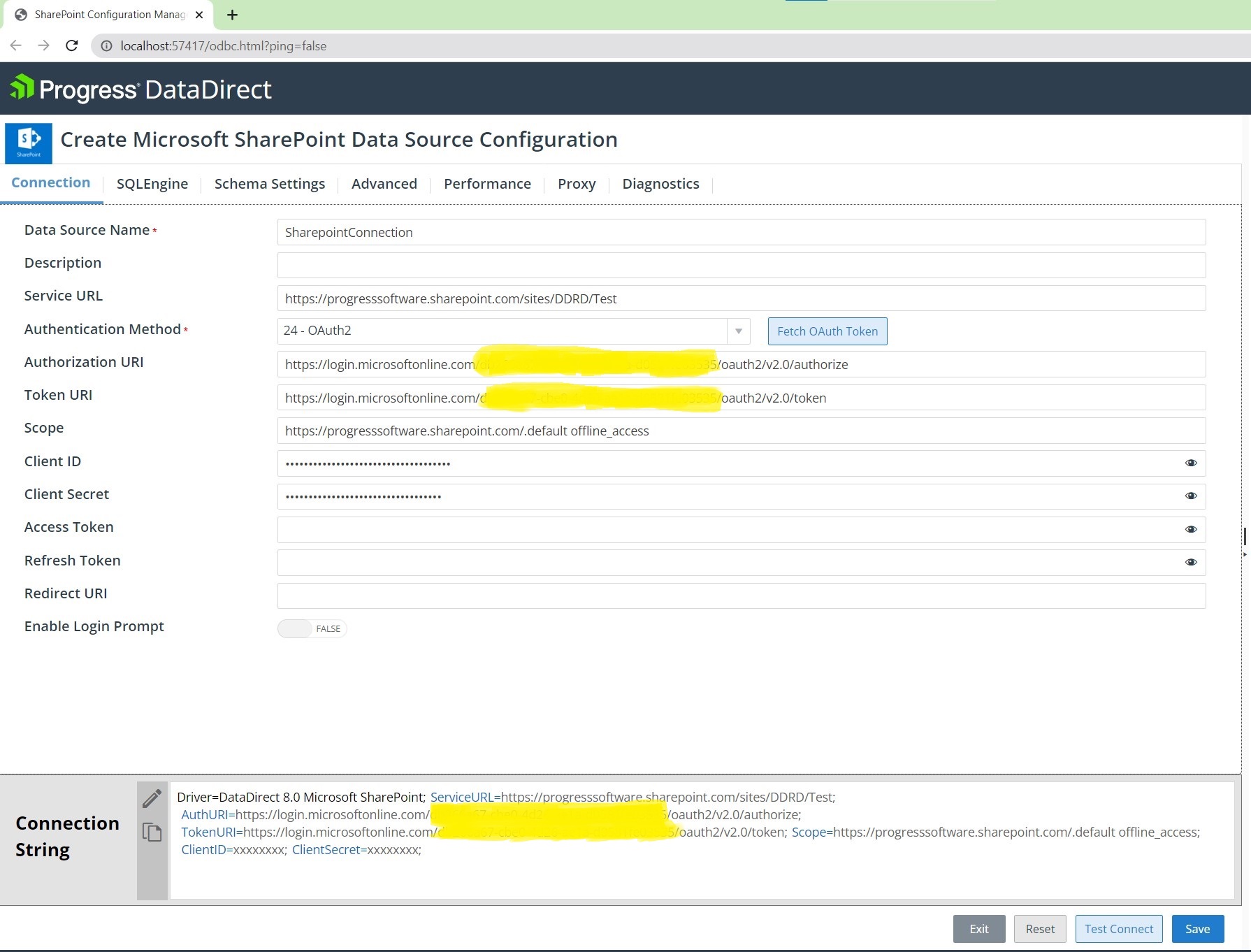This screenshot has width=1251, height=952.
Task: Switch to the SQLEngine tab
Action: 152,184
